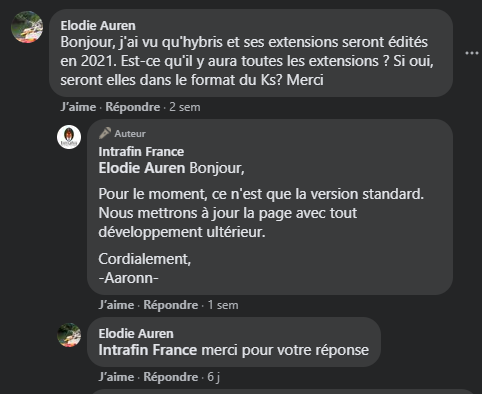Open Elodie Auren's avatar on the first comment
Screen dimensions: 482x394
27,27
